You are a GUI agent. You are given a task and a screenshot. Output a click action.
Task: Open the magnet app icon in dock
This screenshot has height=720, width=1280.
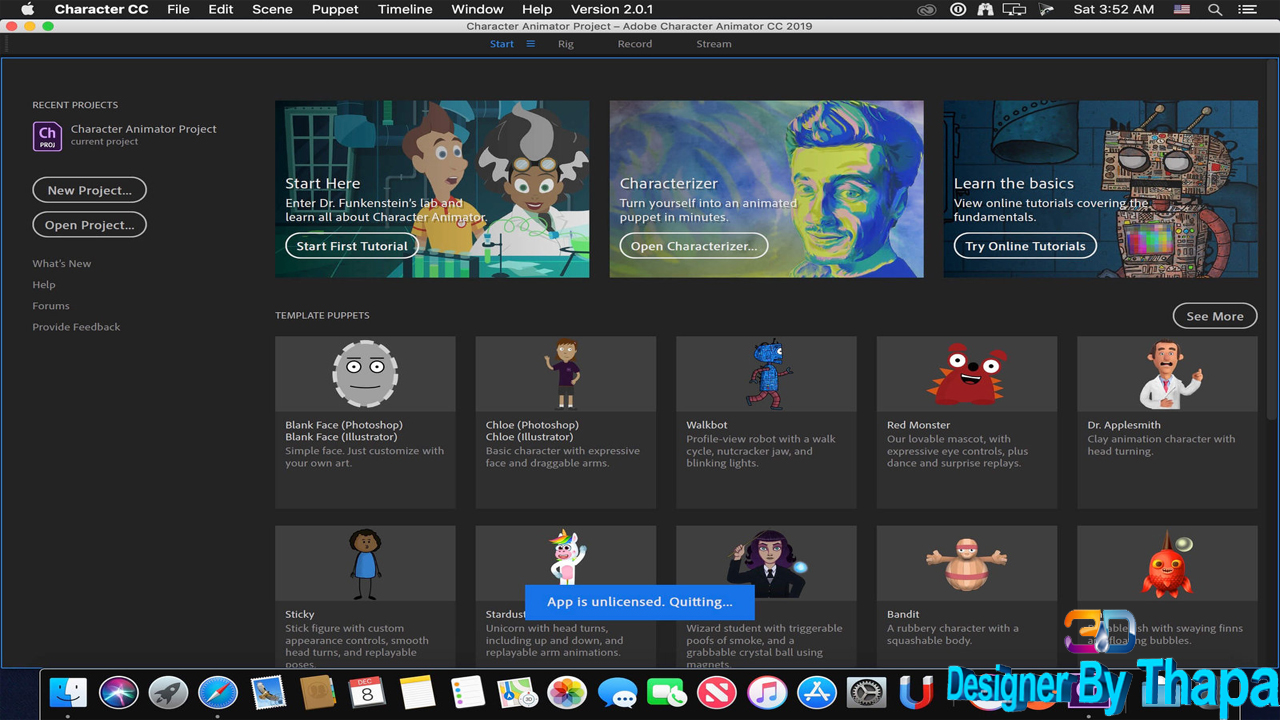click(x=916, y=692)
